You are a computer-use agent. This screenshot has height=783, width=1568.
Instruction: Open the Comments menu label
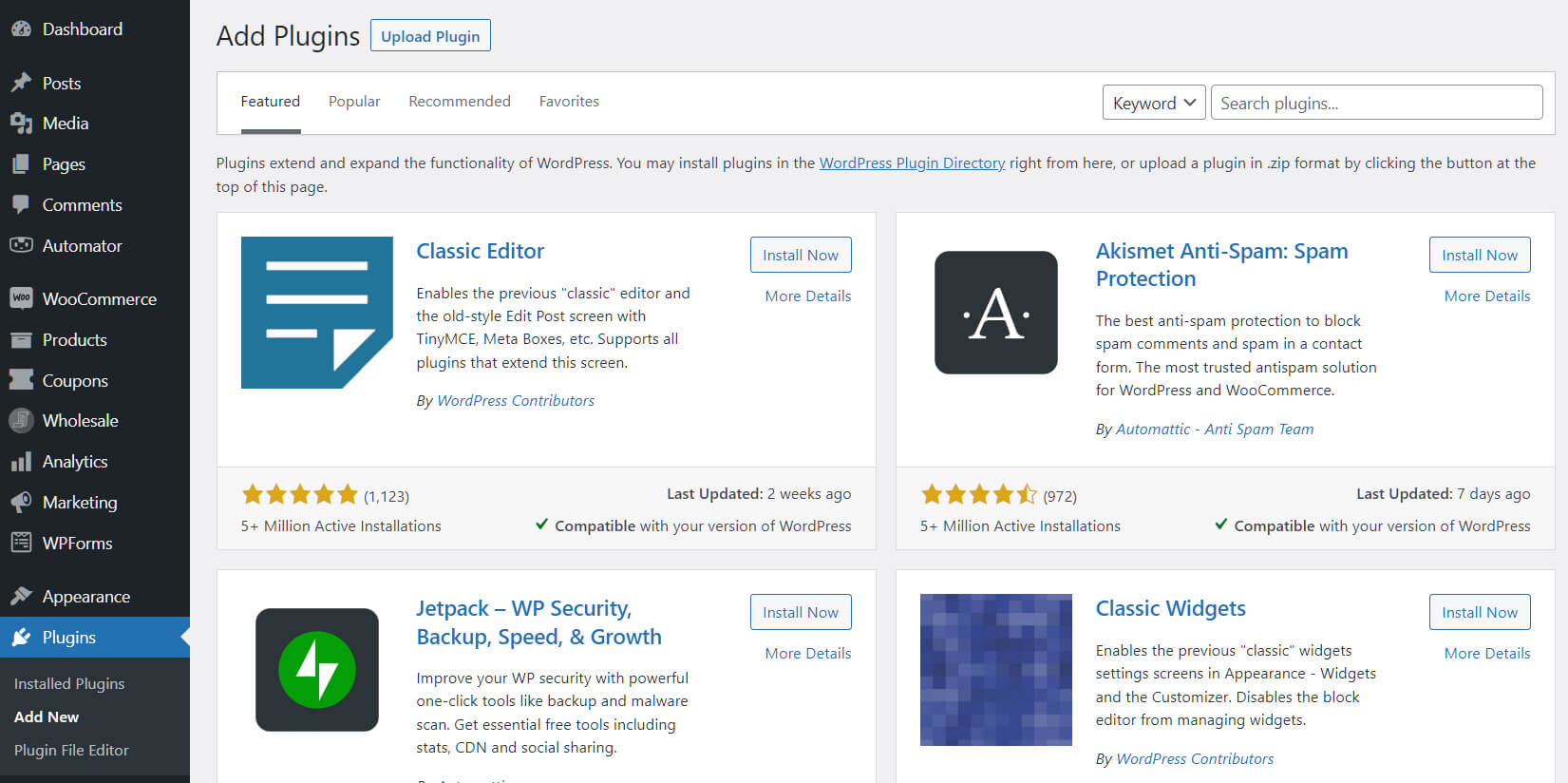83,205
